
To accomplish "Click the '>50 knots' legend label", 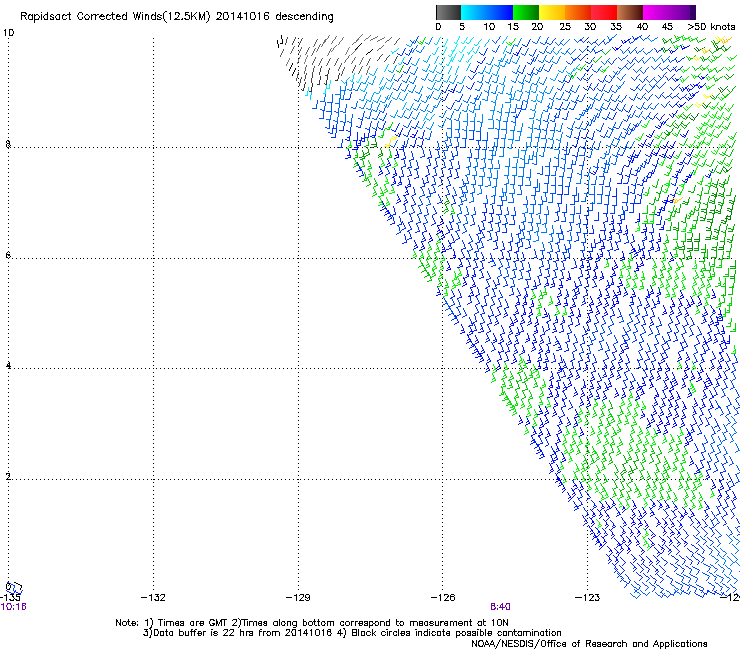I will pyautogui.click(x=711, y=27).
